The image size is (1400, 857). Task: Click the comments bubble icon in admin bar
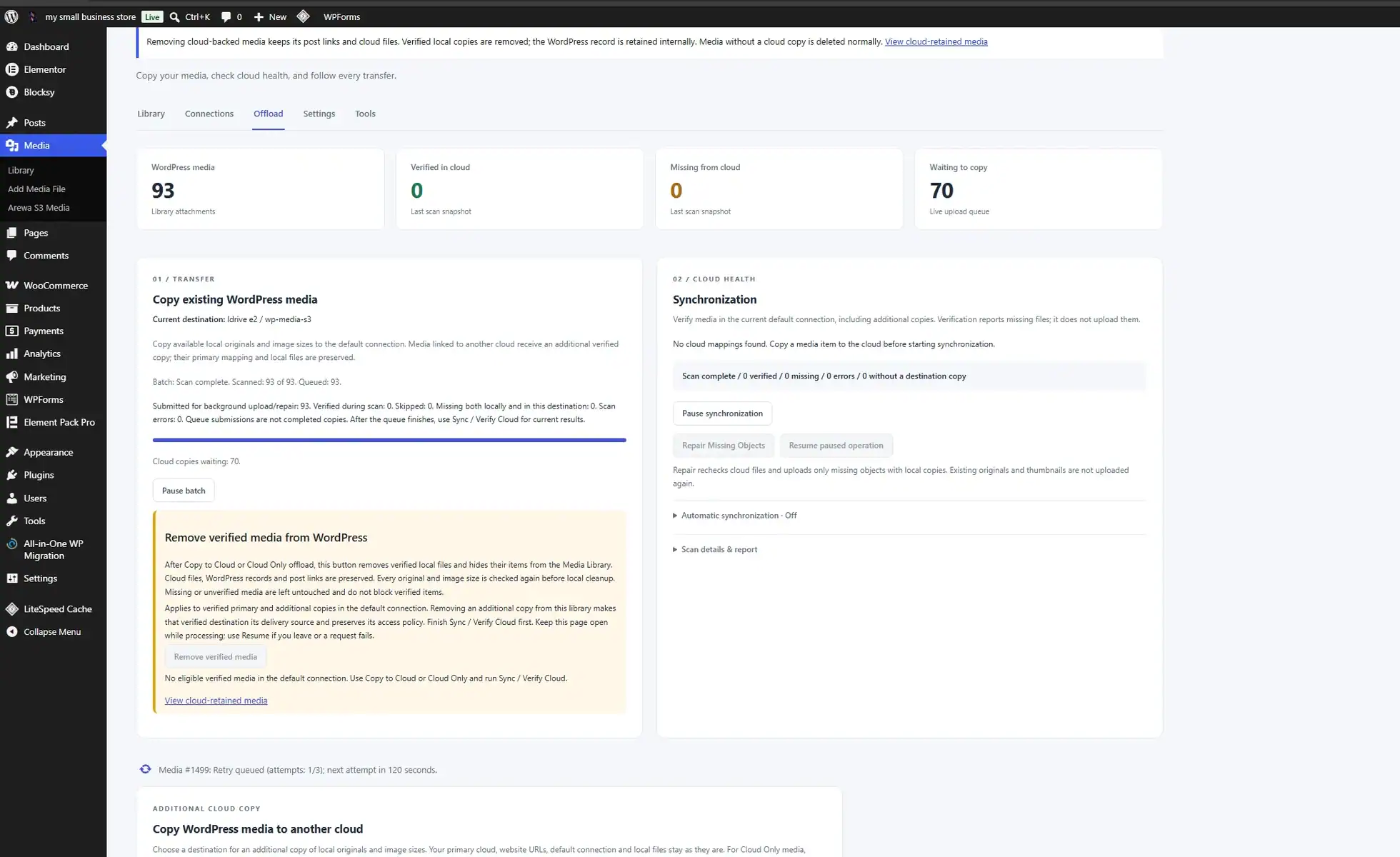[226, 16]
